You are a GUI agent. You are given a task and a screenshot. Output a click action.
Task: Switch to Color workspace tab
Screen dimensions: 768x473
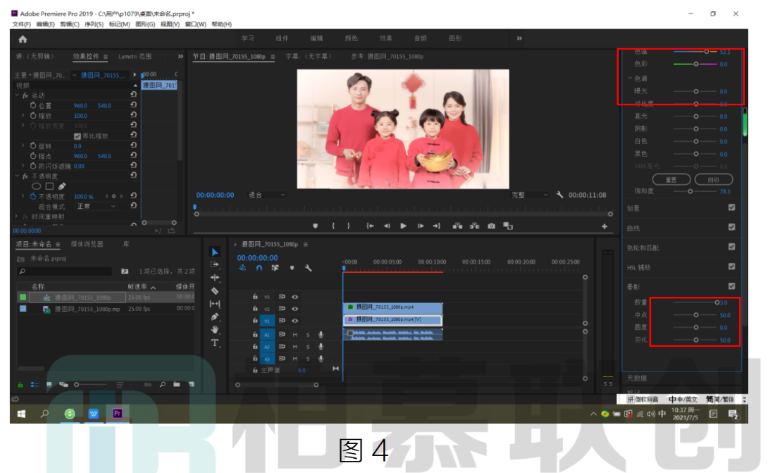point(351,38)
